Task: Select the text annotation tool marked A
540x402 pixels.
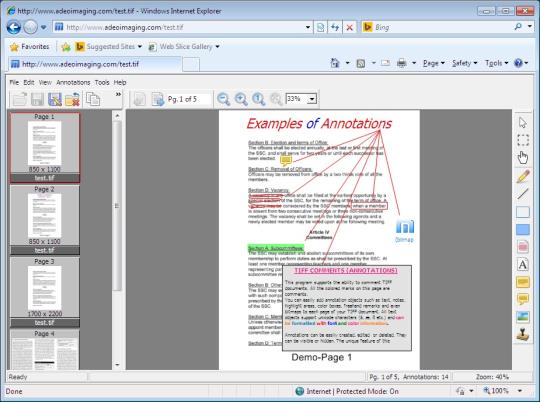Action: click(x=523, y=265)
